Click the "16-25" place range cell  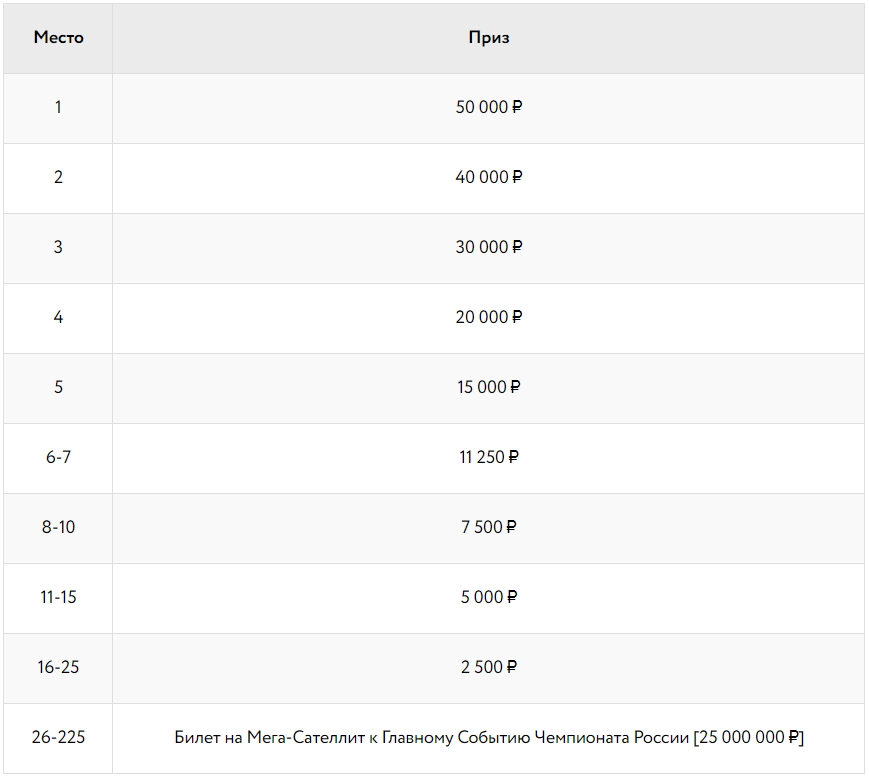click(x=58, y=667)
